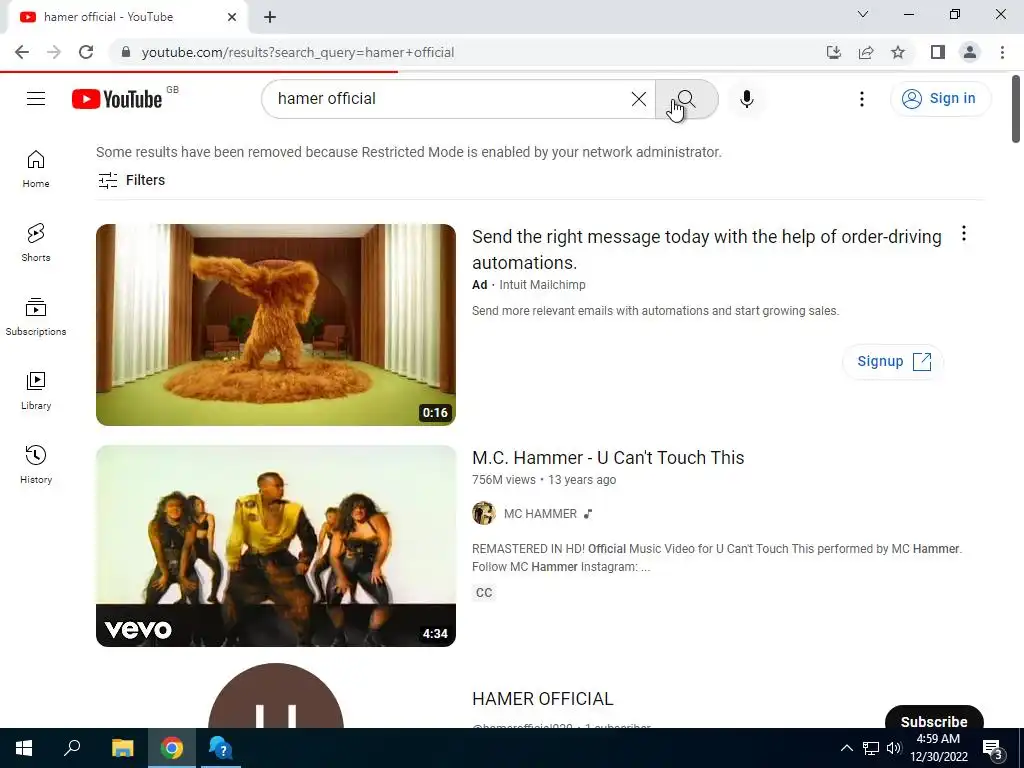Viewport: 1024px width, 768px height.
Task: Click the CC captions badge
Action: tap(484, 593)
